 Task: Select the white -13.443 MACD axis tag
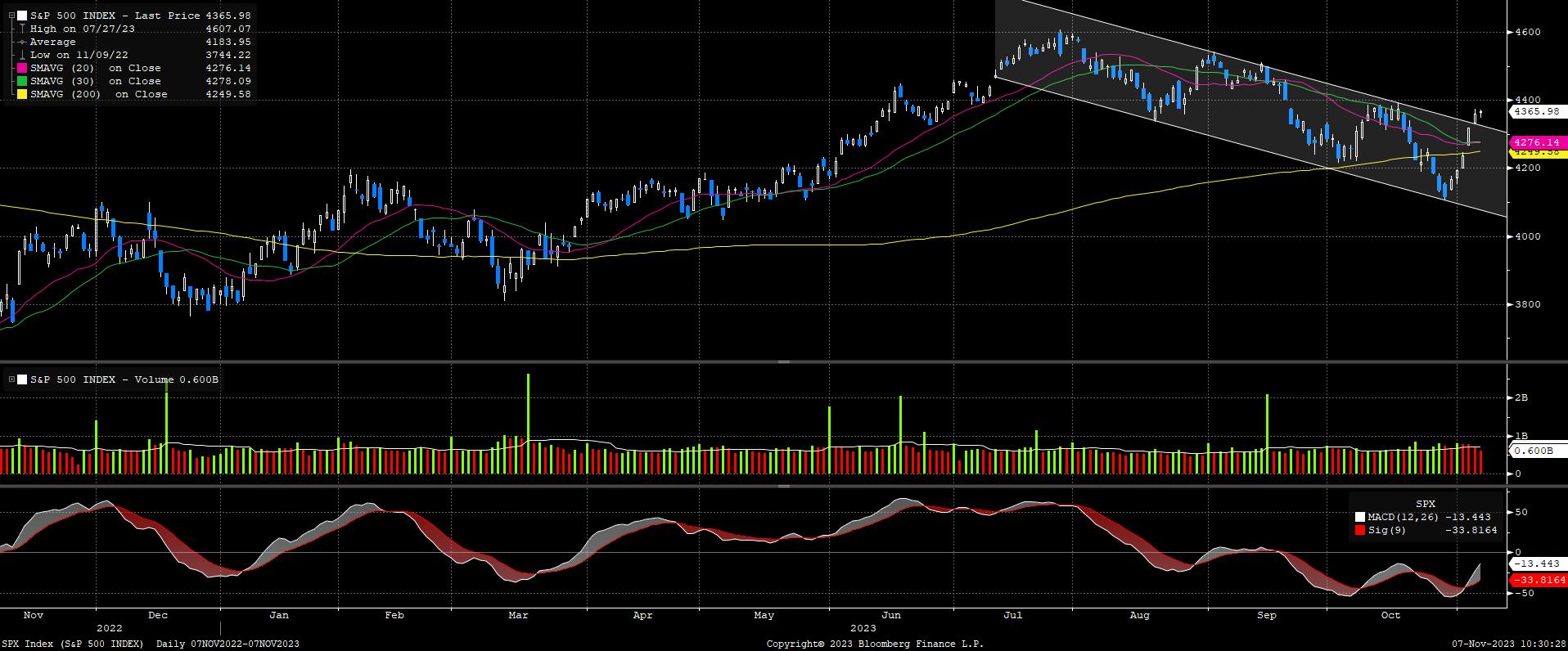tap(1535, 563)
